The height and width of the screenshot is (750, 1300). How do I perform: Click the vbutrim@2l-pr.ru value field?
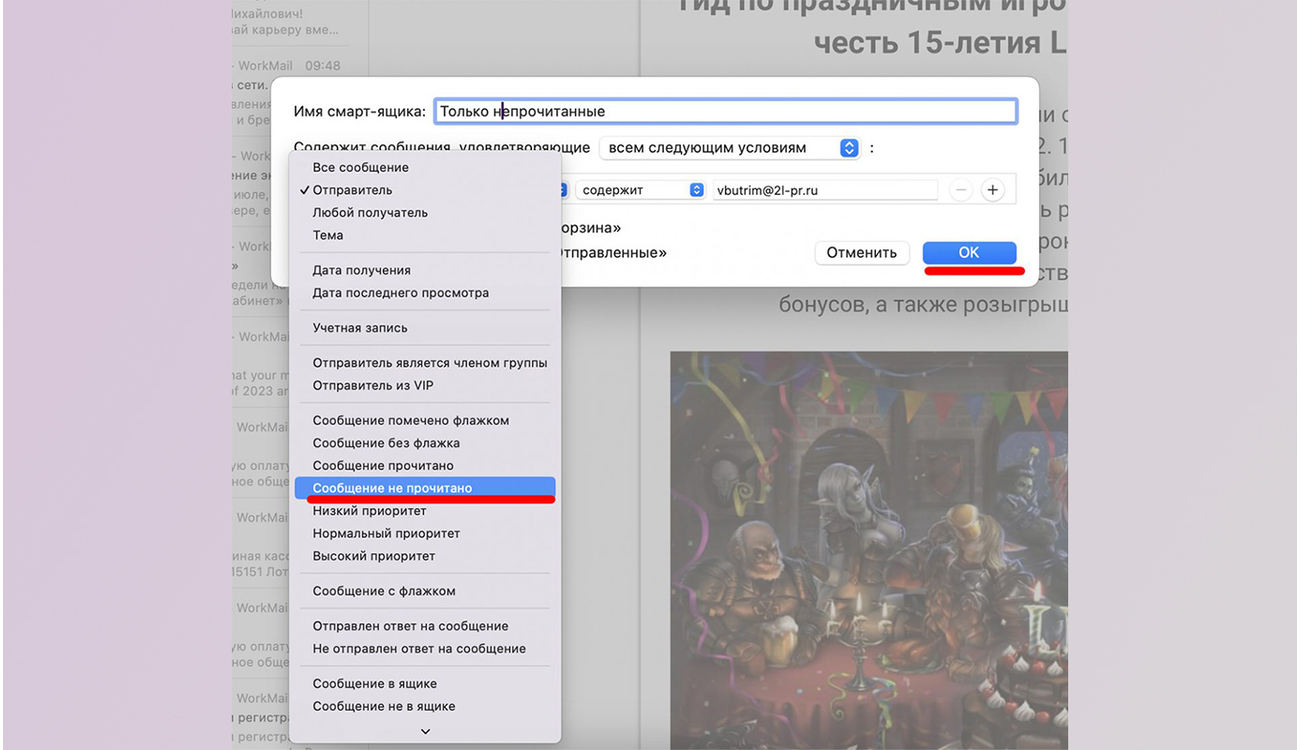[x=825, y=190]
